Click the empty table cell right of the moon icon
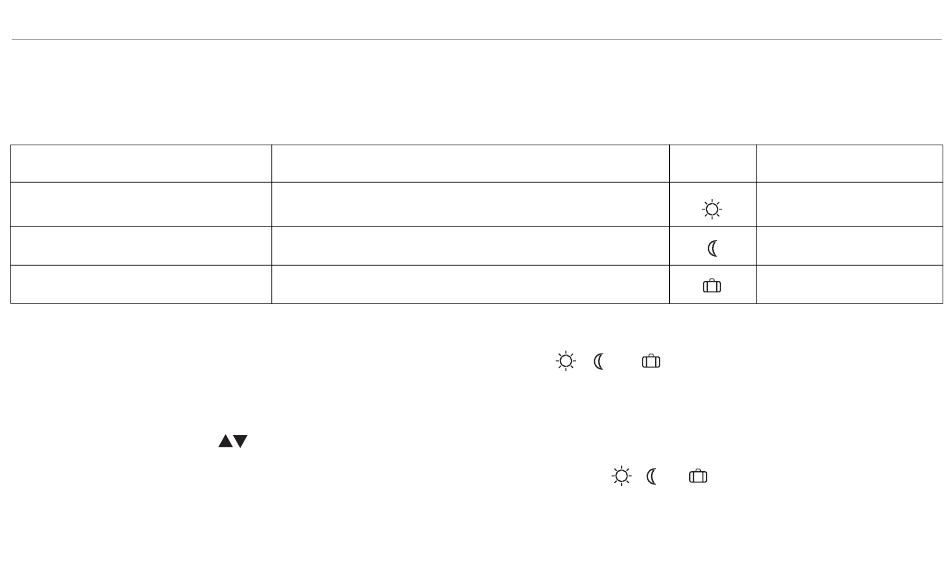Viewport: 950px width, 563px height. (x=849, y=246)
